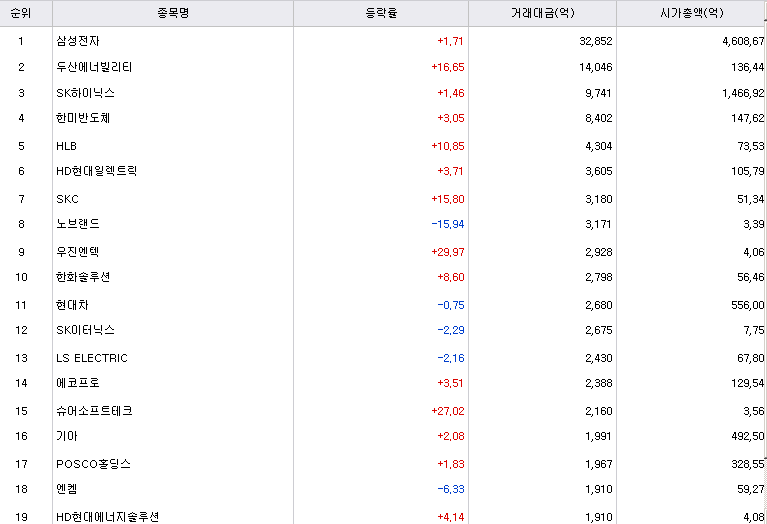Viewport: 767px width, 524px height.
Task: Click change rate +27,02
Action: (448, 410)
